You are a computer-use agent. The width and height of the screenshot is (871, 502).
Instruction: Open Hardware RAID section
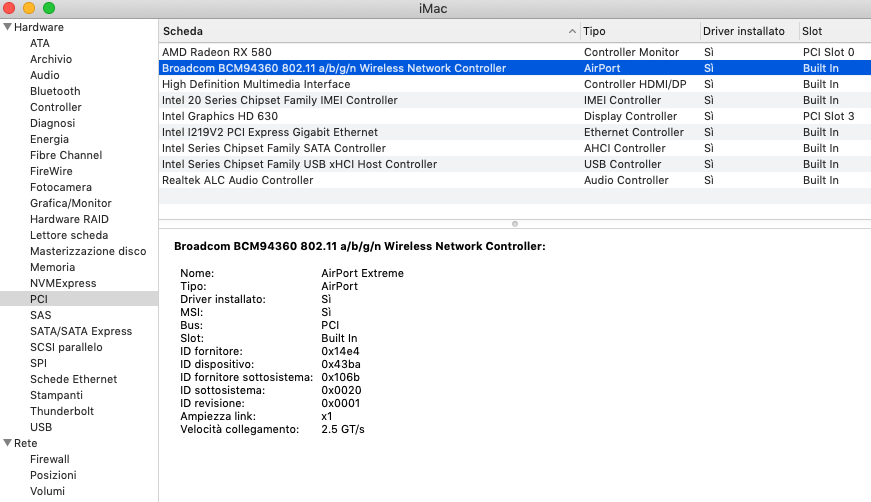69,219
